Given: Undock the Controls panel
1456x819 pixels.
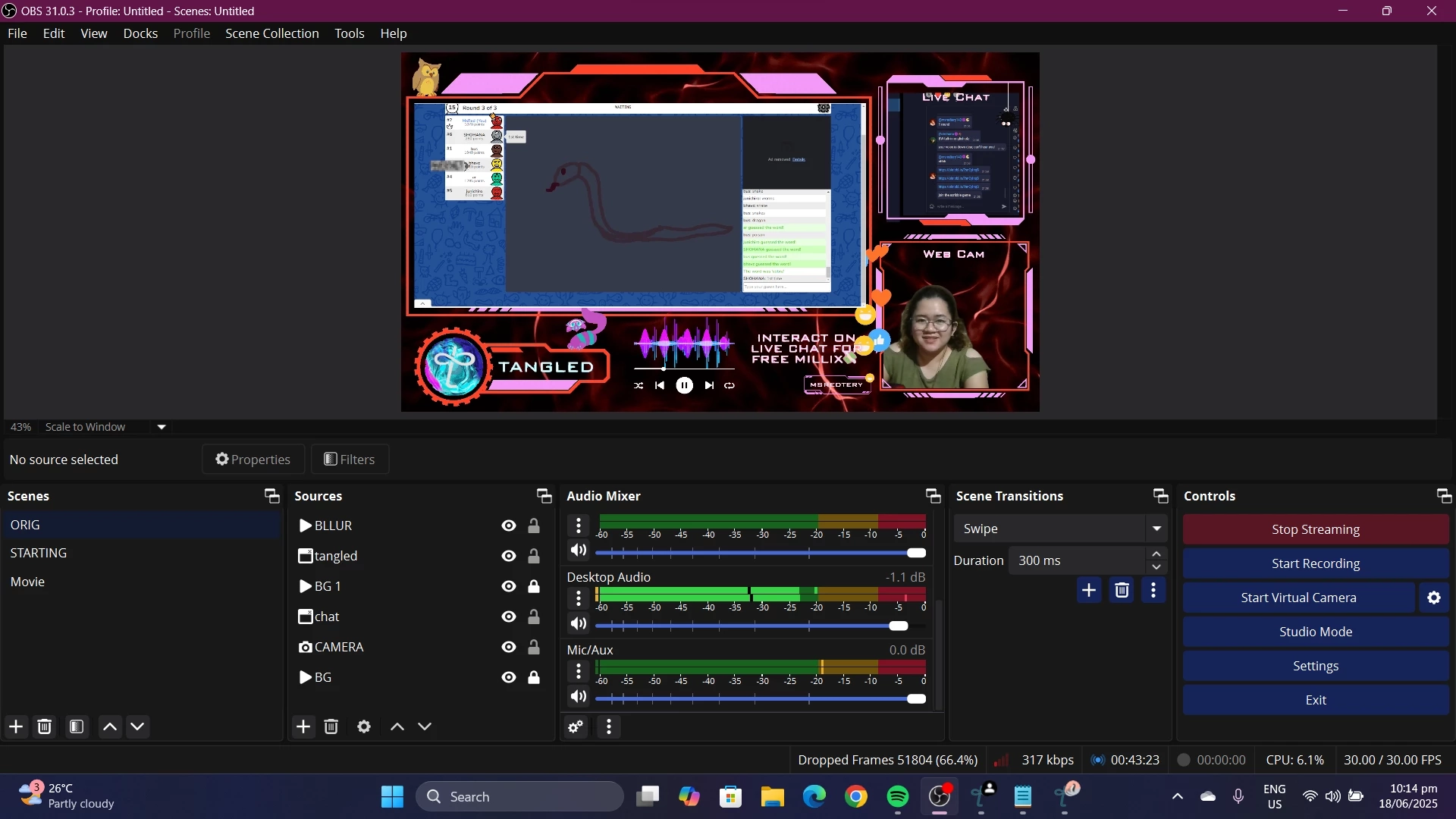Looking at the screenshot, I should 1445,496.
